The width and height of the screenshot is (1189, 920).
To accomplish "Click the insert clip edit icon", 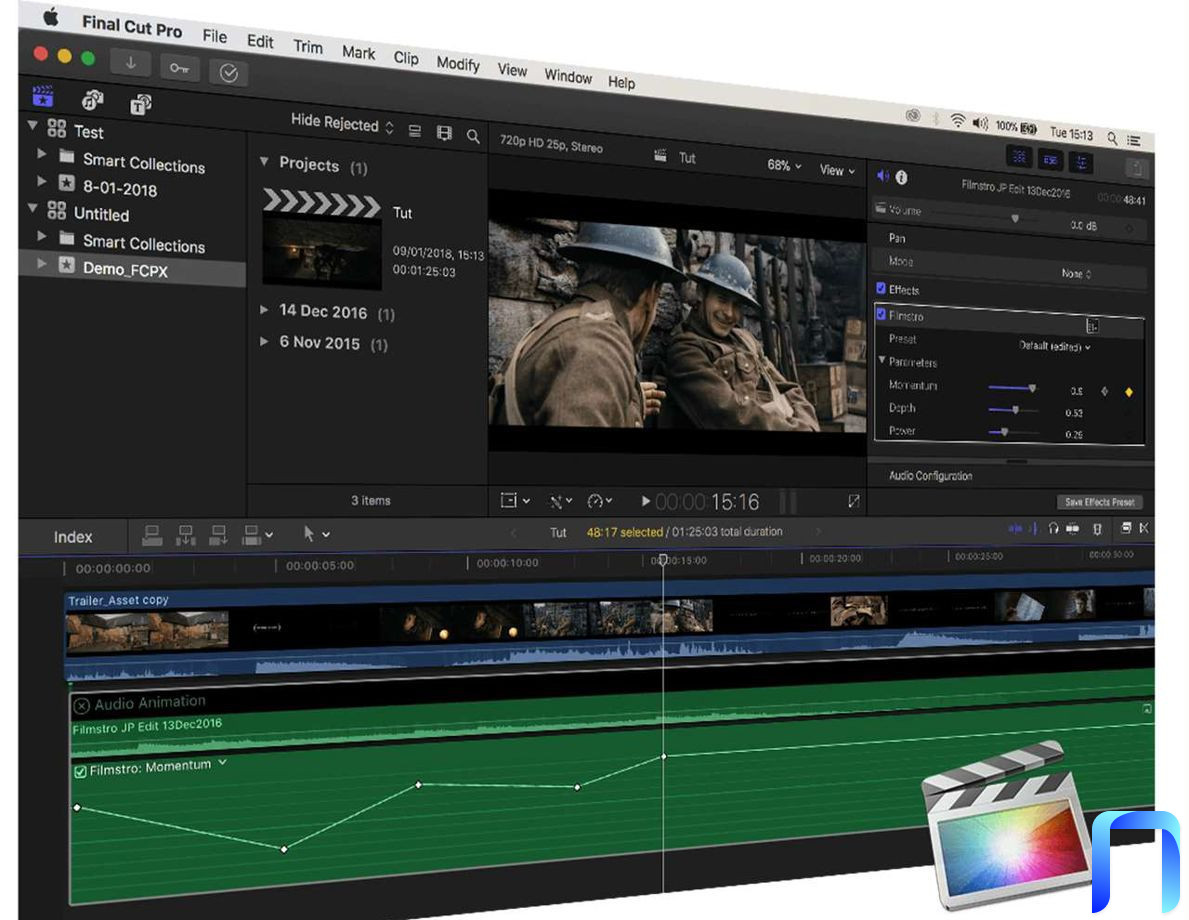I will coord(185,535).
